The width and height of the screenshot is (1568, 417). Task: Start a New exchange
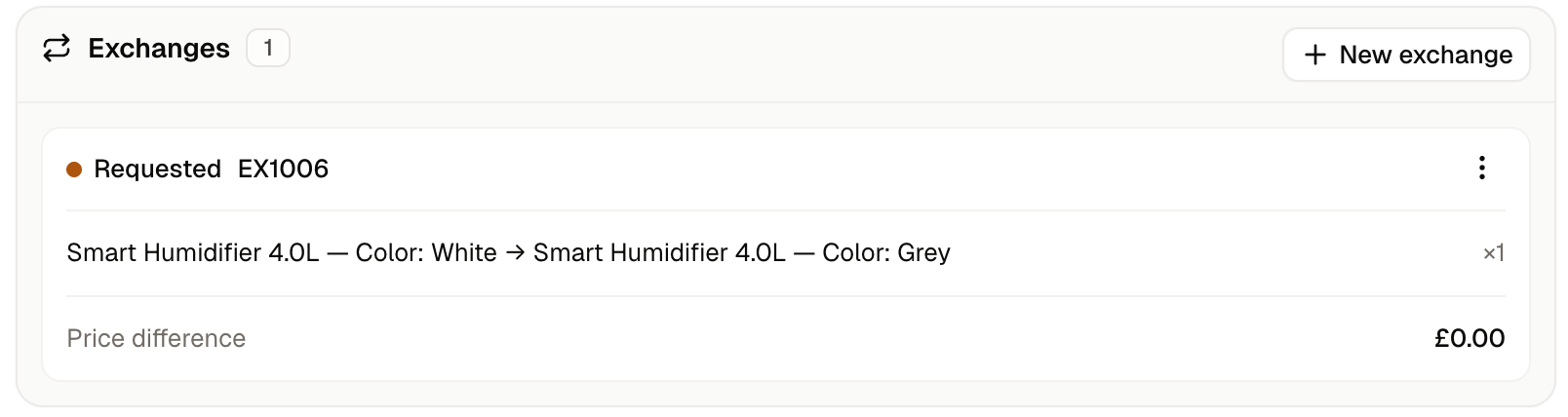pyautogui.click(x=1406, y=55)
